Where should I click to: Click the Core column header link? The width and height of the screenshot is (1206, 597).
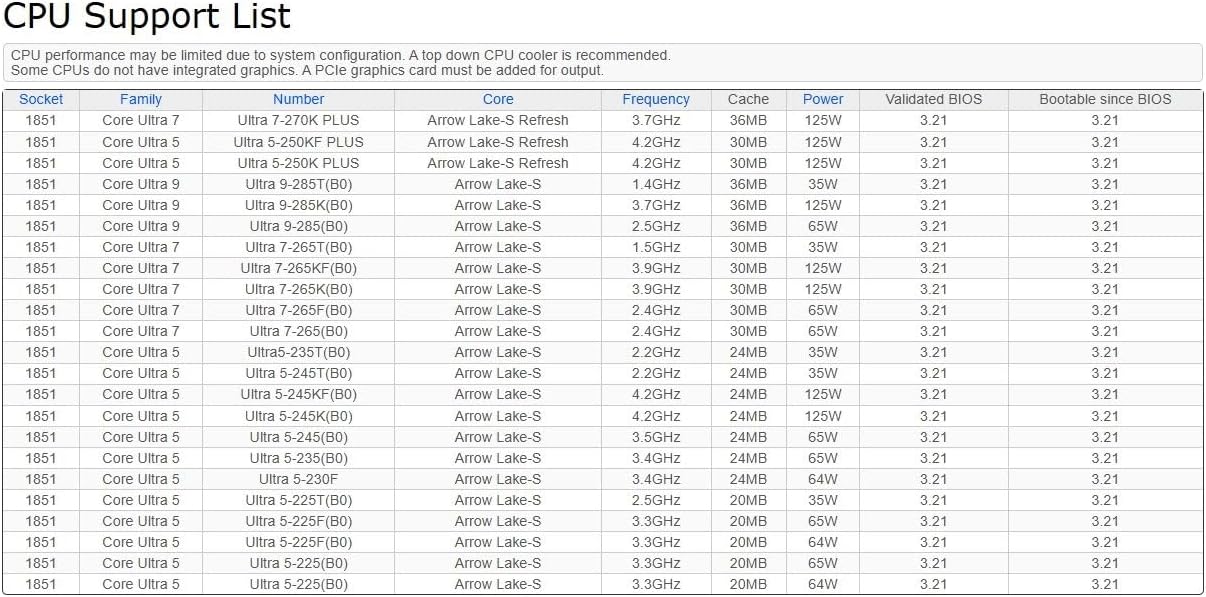pos(498,99)
